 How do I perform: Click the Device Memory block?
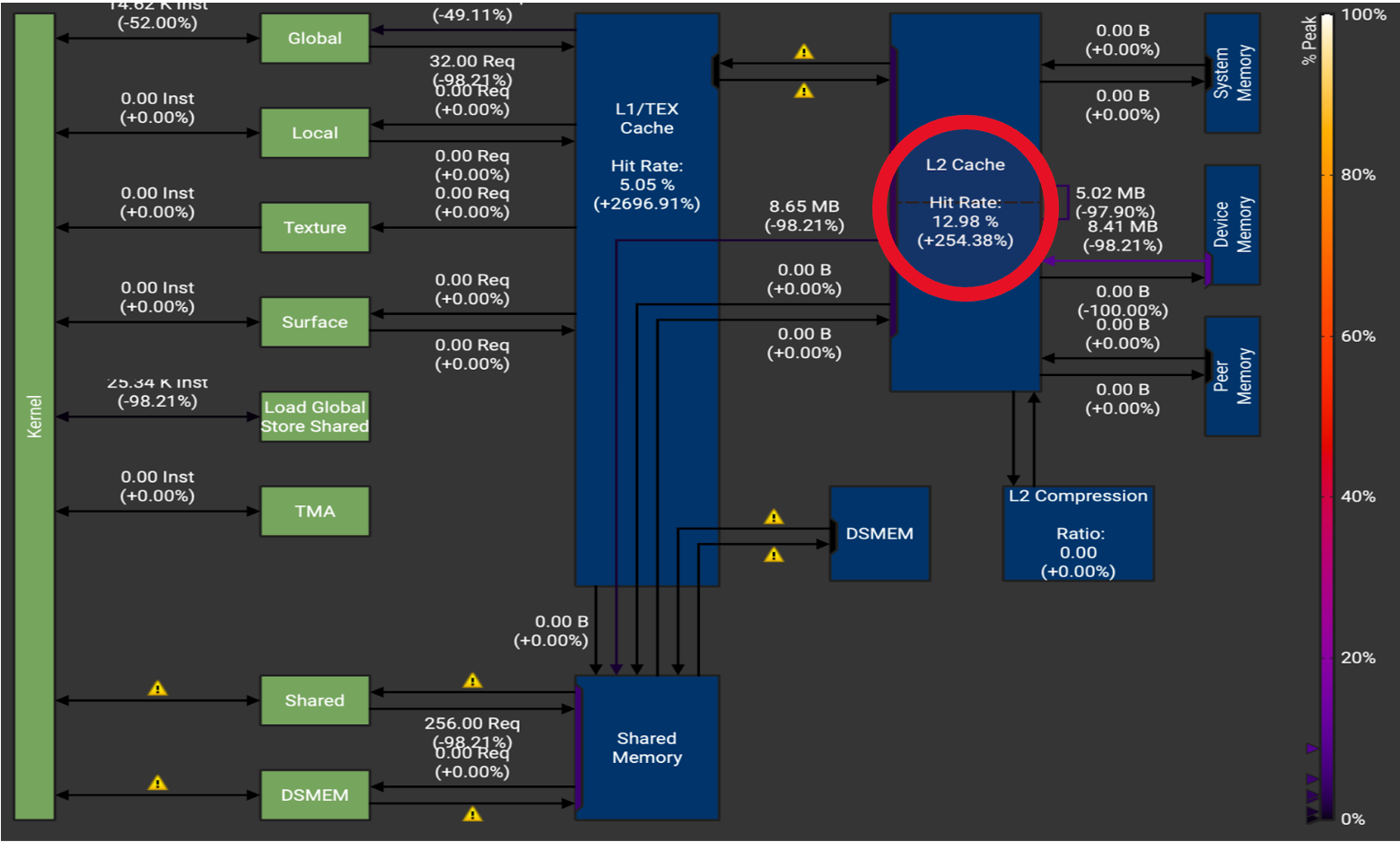pos(1232,224)
